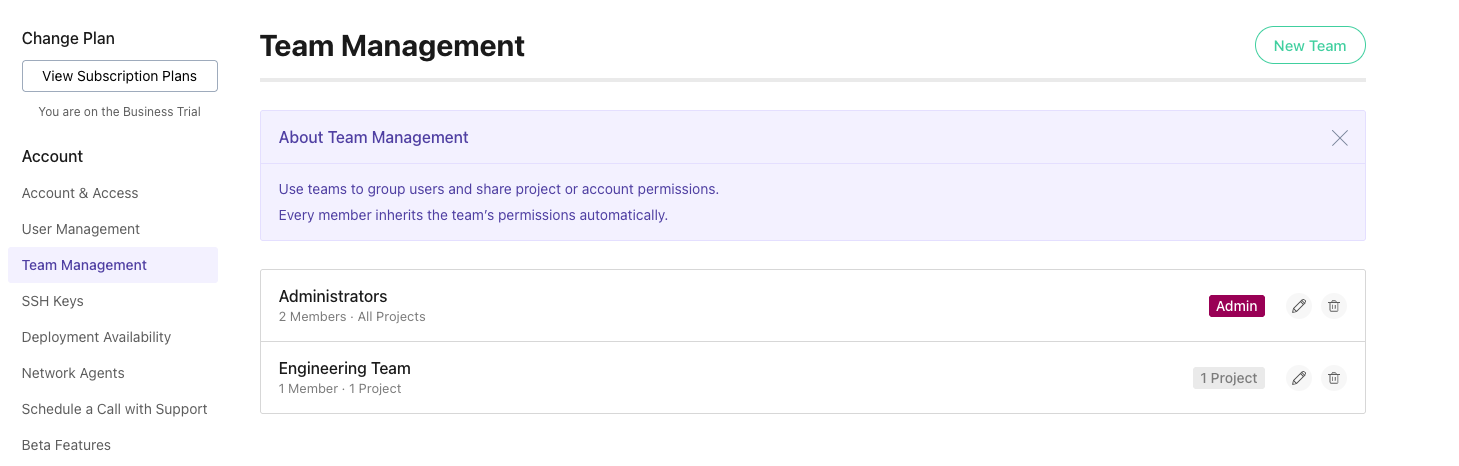Viewport: 1459px width, 466px height.
Task: Schedule a Call with Support
Action: [115, 409]
